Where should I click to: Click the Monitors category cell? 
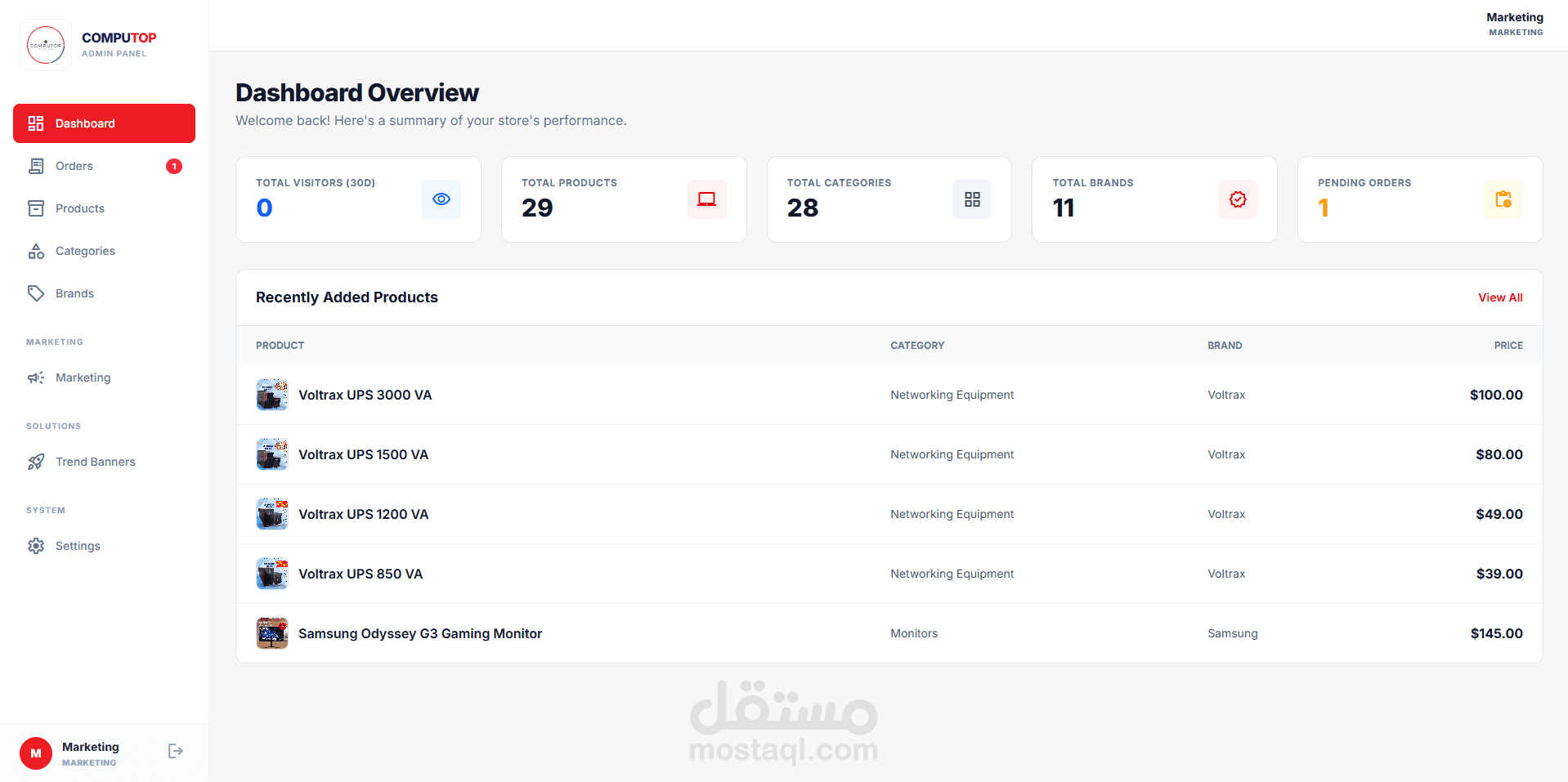point(914,633)
